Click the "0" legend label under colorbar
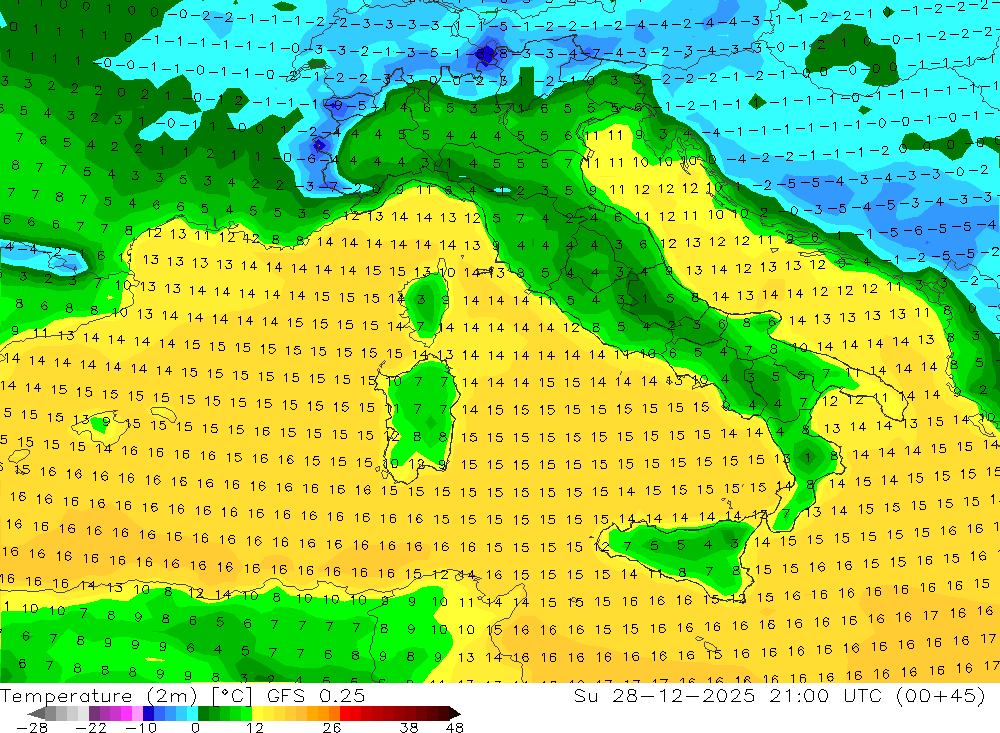The height and width of the screenshot is (733, 1000). [x=196, y=728]
